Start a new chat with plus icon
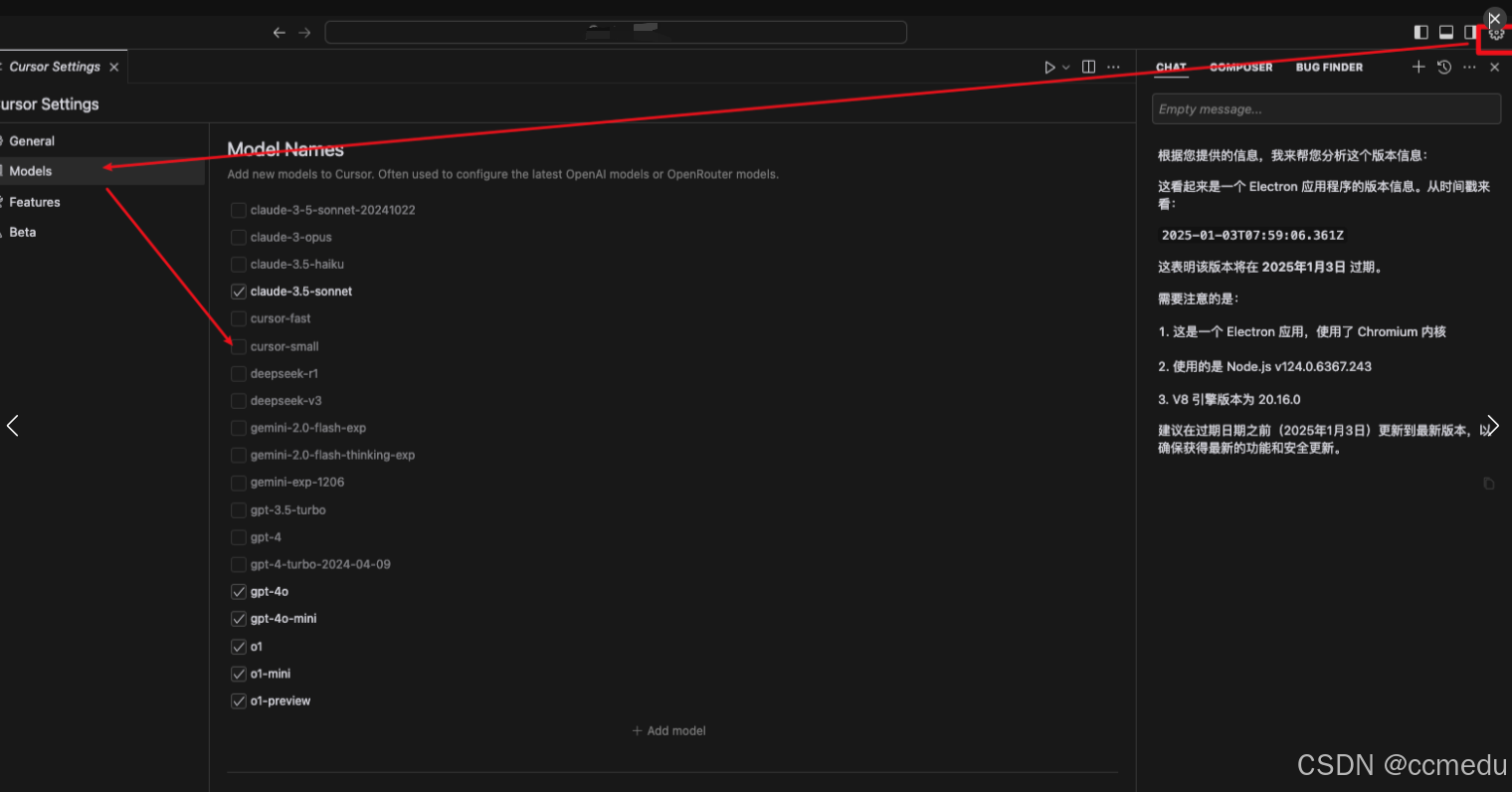The width and height of the screenshot is (1512, 792). (x=1418, y=67)
